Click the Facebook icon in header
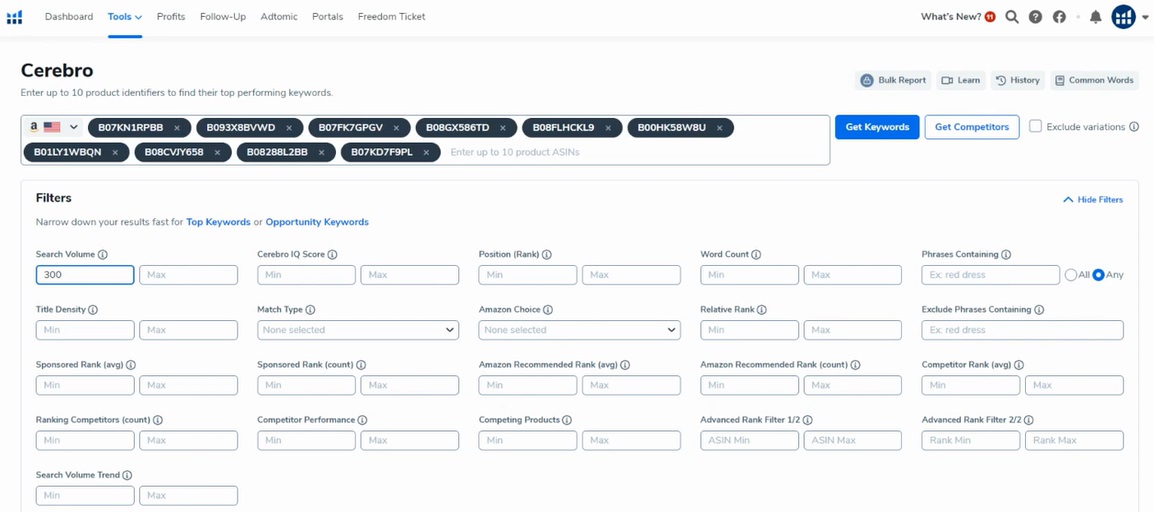 pyautogui.click(x=1059, y=17)
